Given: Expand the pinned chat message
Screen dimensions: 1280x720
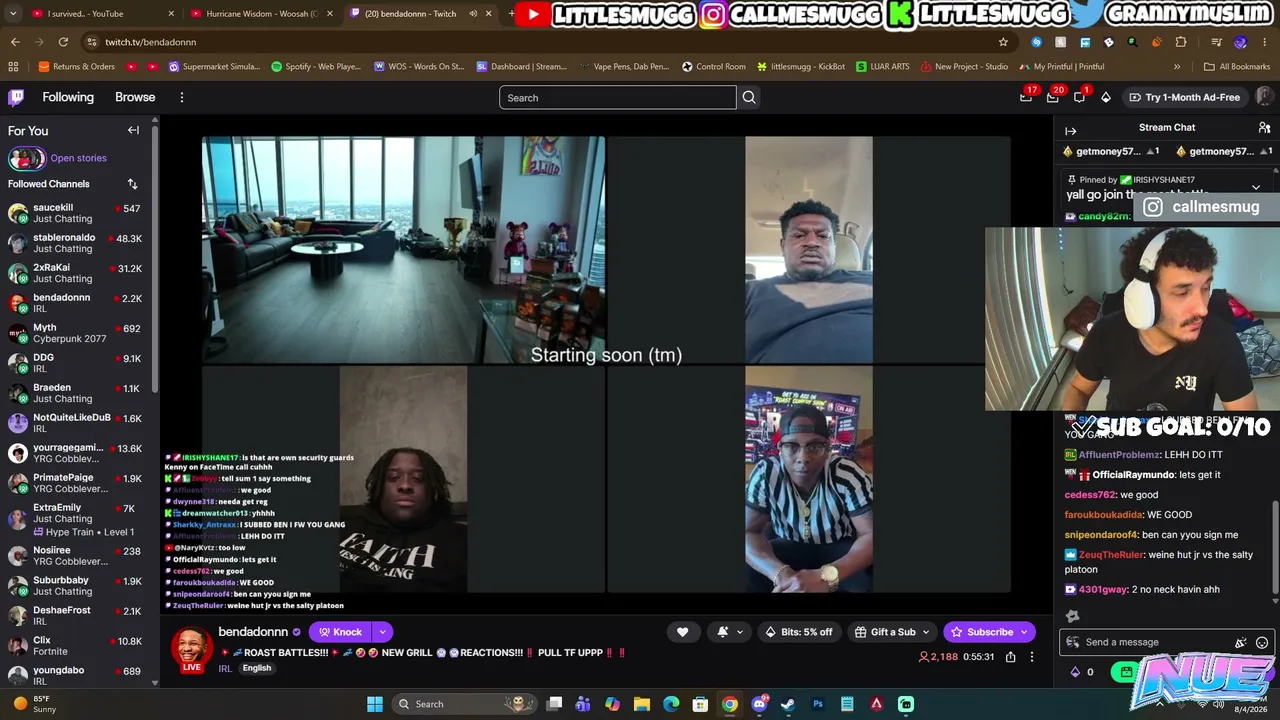Looking at the screenshot, I should pos(1256,188).
